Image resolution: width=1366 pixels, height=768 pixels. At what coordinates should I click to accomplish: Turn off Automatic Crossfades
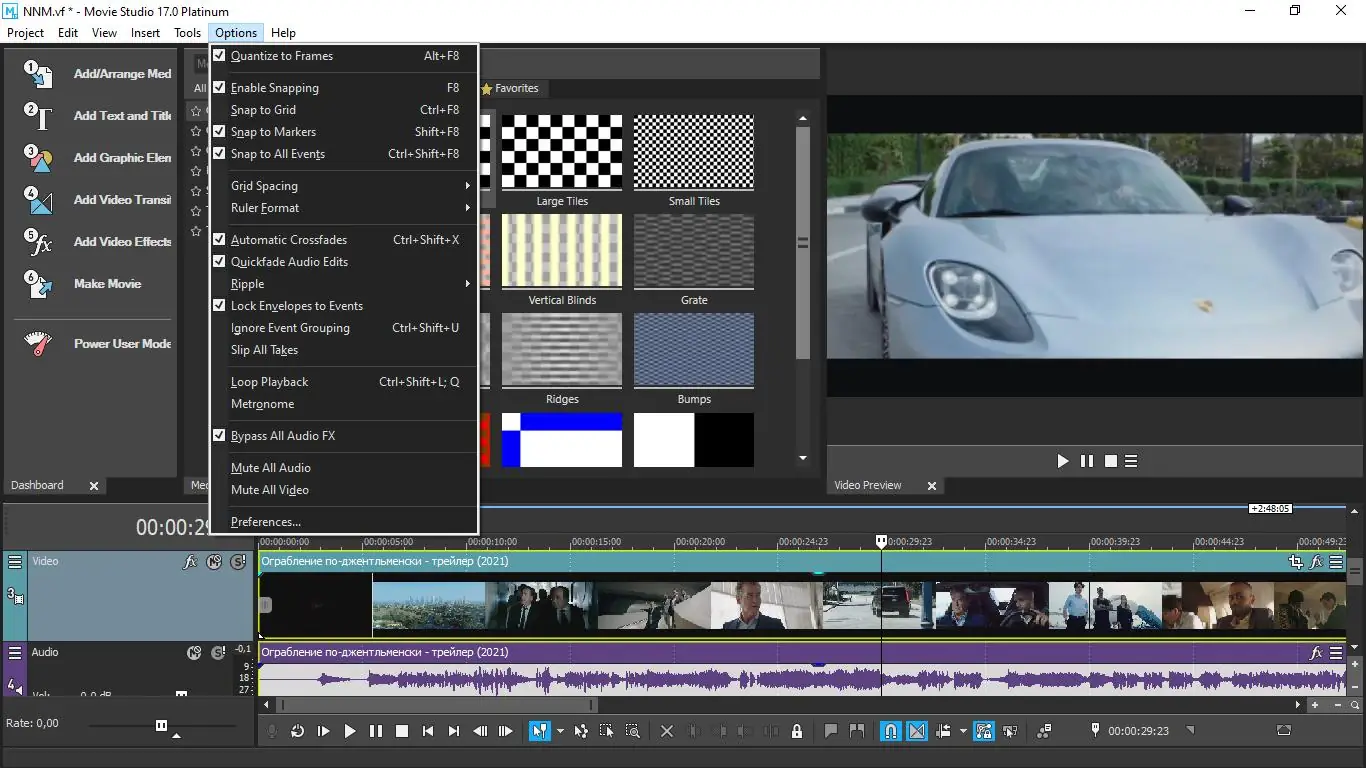(x=289, y=240)
